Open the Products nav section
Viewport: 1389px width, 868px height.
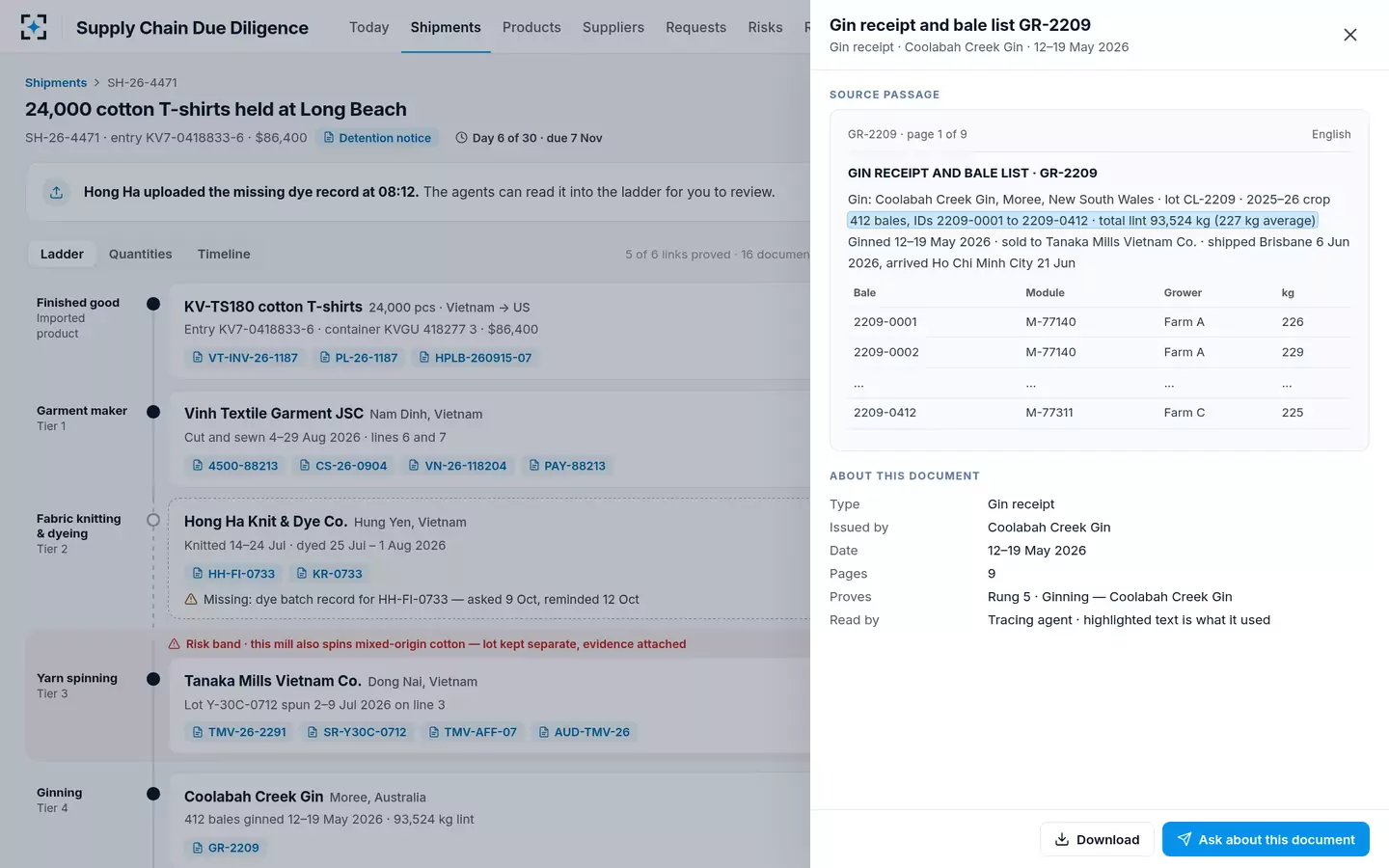click(531, 27)
